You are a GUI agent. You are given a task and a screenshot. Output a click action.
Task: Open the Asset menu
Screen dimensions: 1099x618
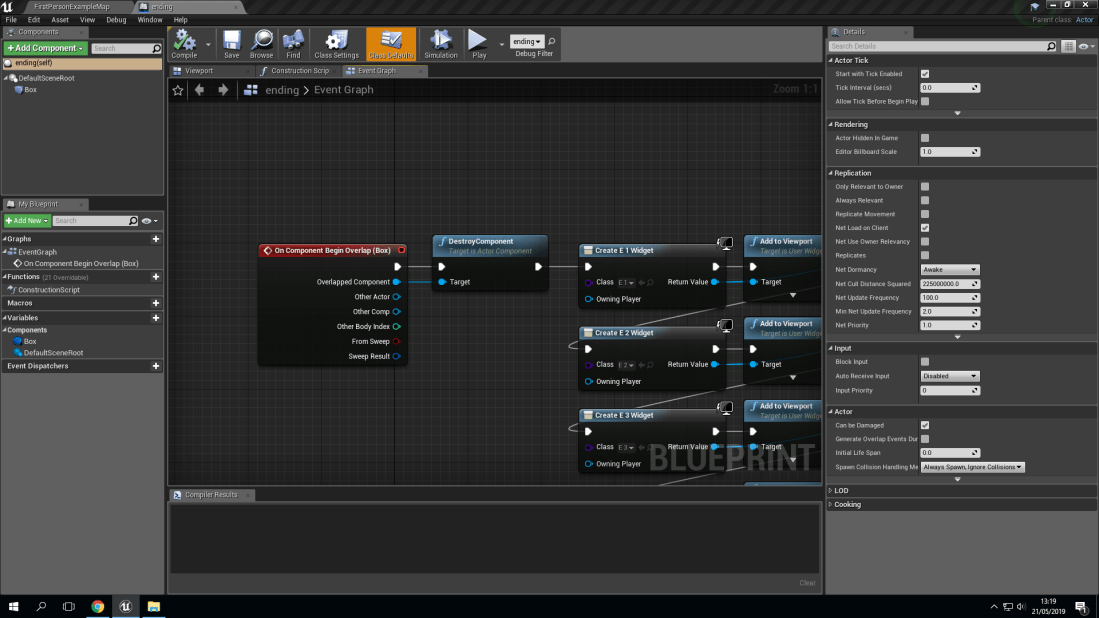point(60,19)
